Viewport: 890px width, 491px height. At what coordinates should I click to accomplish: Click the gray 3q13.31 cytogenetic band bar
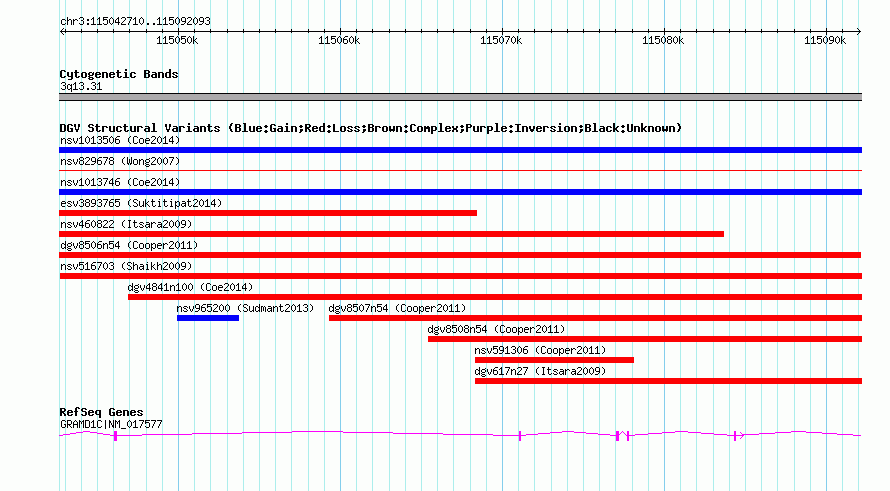point(460,97)
